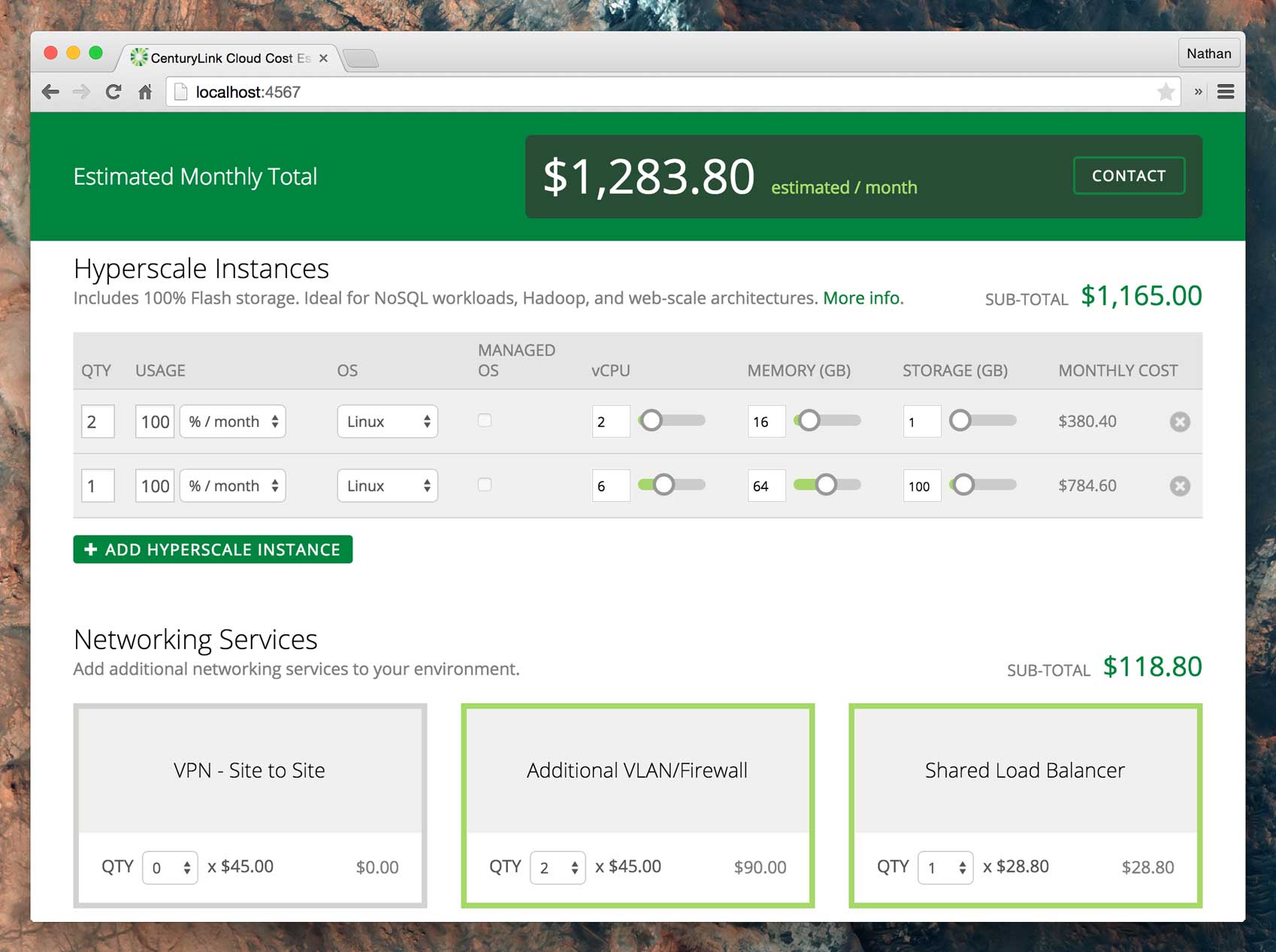Click the vCPU number field in $784.60 row
The image size is (1276, 952).
[x=611, y=486]
